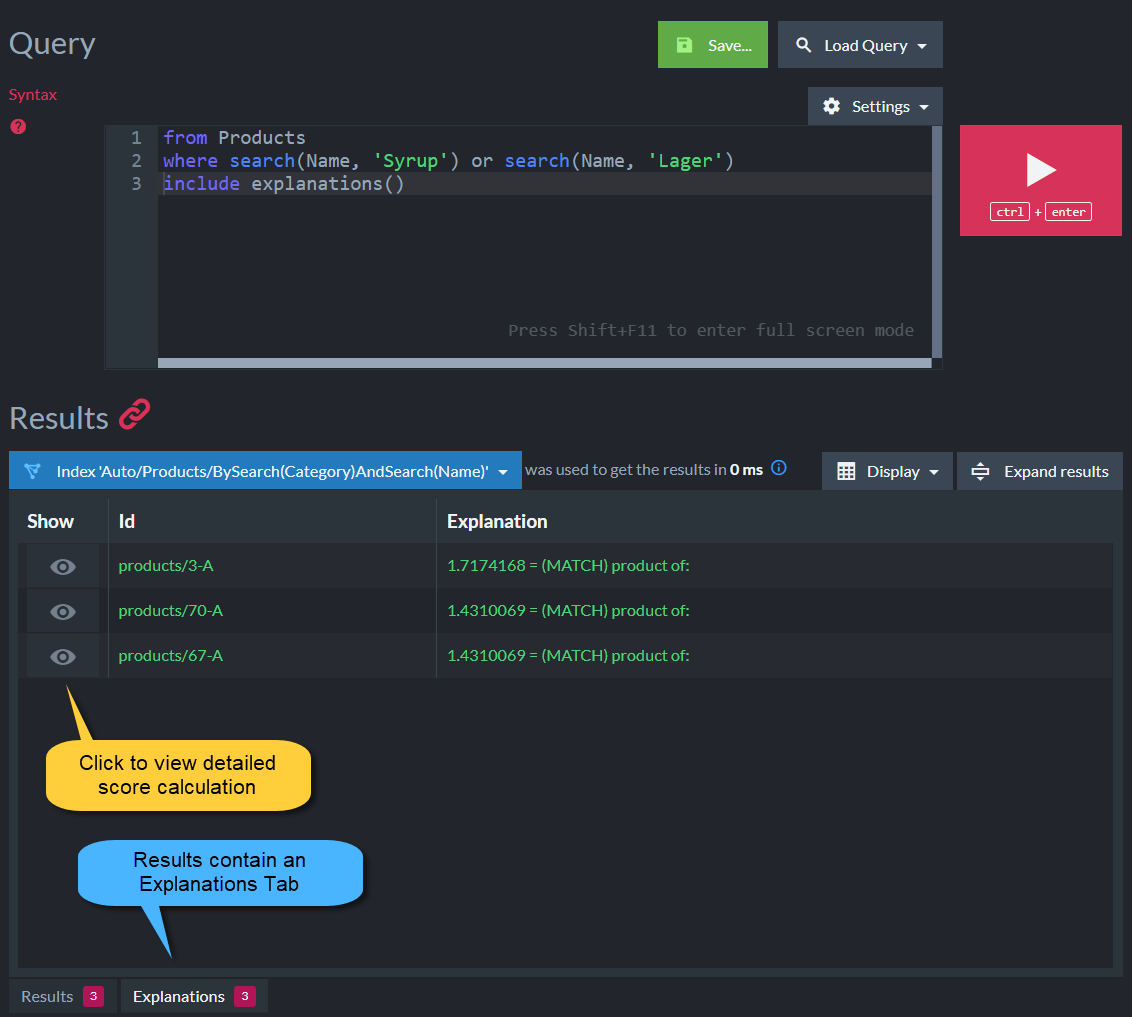
Task: Select the Explanations tab
Action: coord(194,997)
